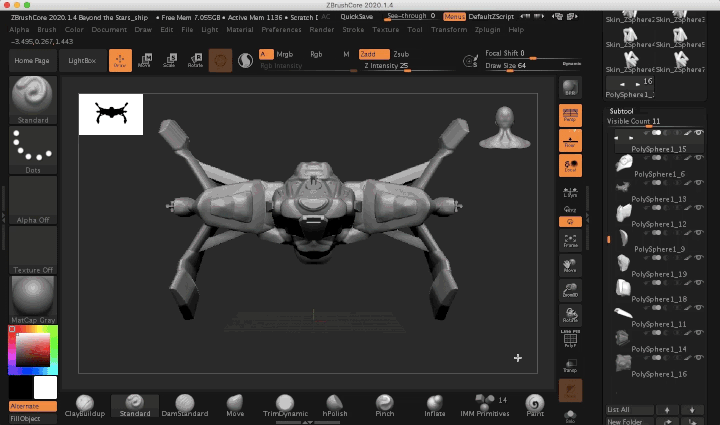The height and width of the screenshot is (425, 720).
Task: Select the Move brush
Action: click(x=235, y=404)
